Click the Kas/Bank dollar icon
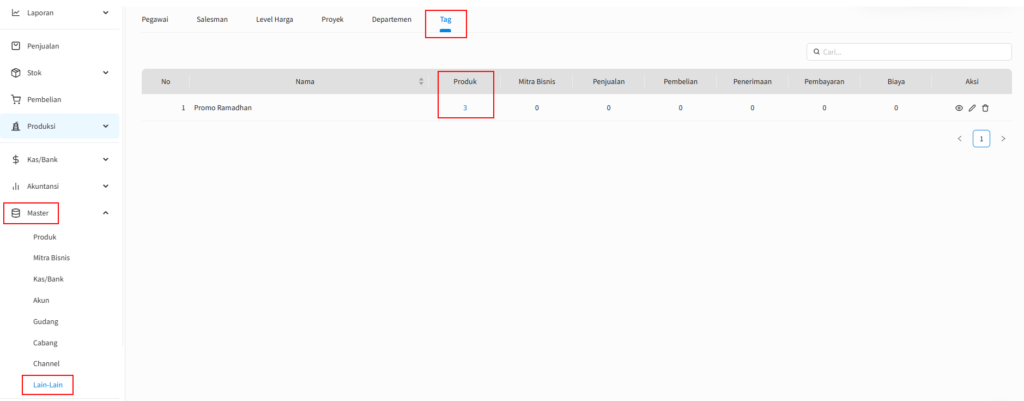 16,159
